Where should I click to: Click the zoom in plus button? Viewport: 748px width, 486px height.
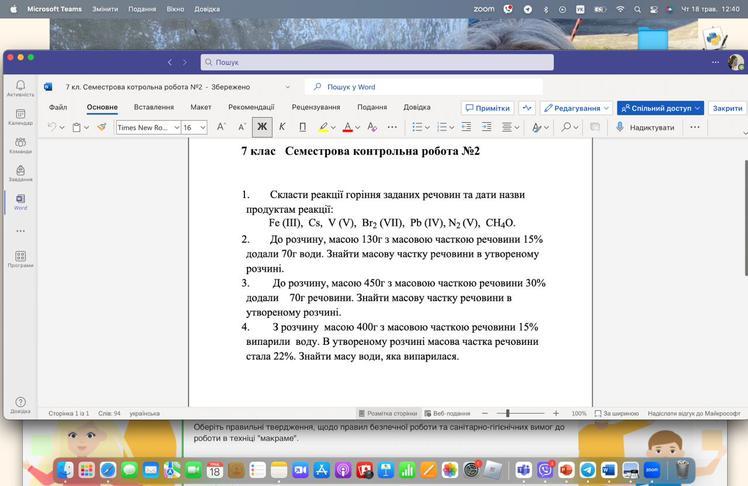point(556,414)
